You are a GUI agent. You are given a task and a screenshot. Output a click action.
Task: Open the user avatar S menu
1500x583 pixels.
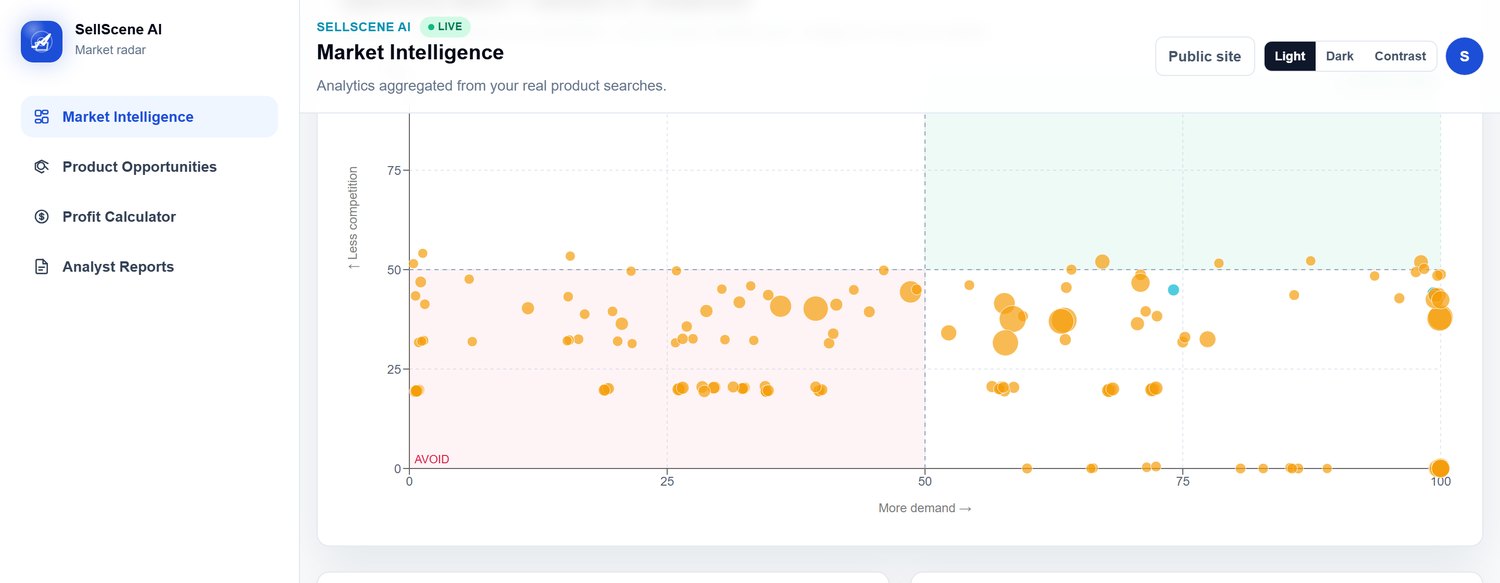(1464, 56)
